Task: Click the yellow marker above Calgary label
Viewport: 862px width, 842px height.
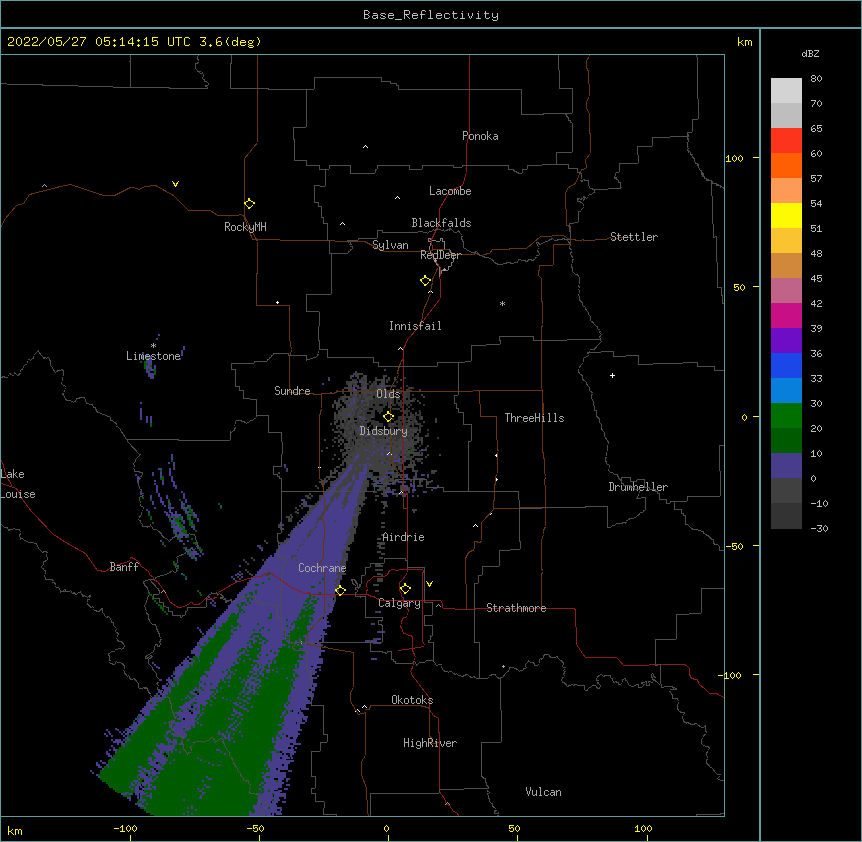Action: click(x=405, y=589)
